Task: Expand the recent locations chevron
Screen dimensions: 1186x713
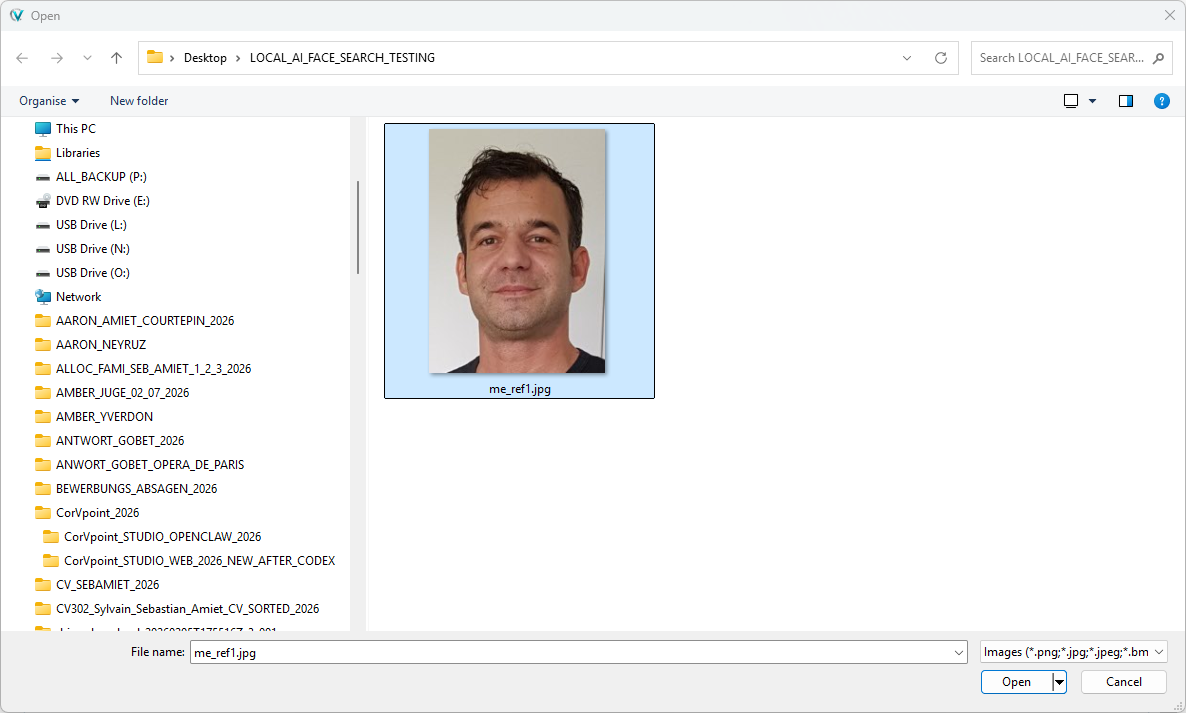Action: coord(87,57)
